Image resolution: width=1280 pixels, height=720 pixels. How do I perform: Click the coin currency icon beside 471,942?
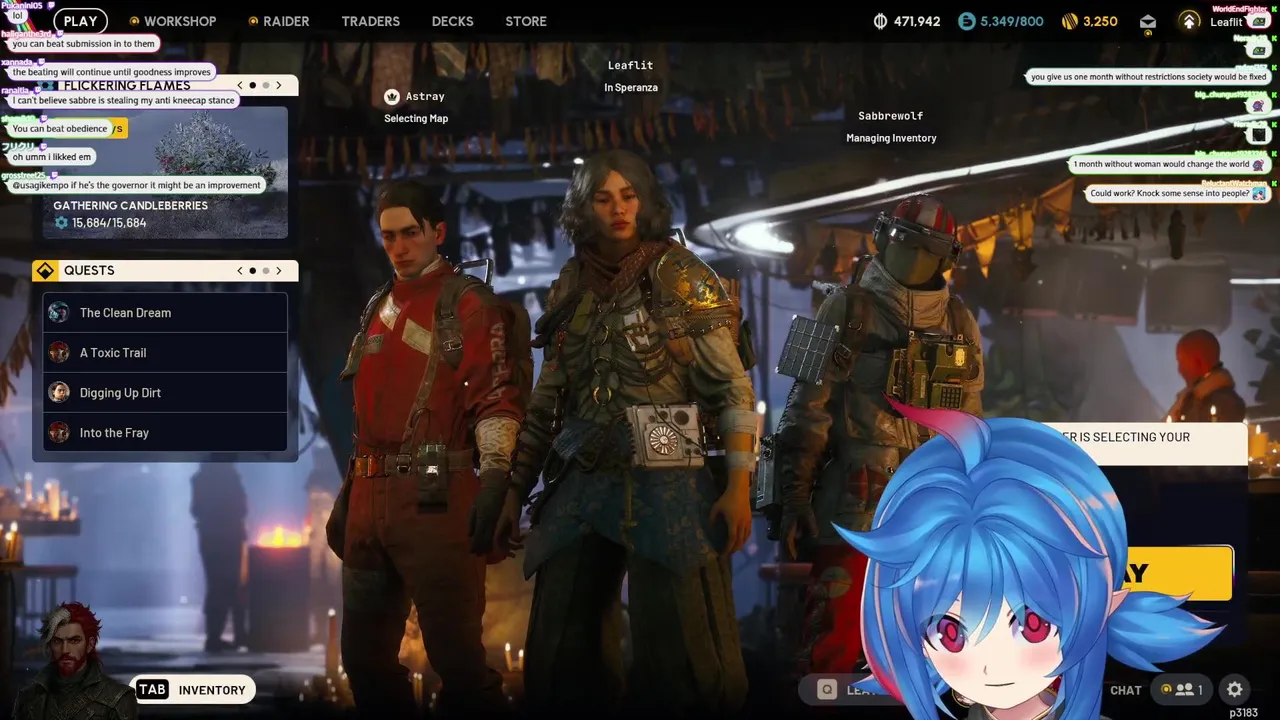pos(881,21)
